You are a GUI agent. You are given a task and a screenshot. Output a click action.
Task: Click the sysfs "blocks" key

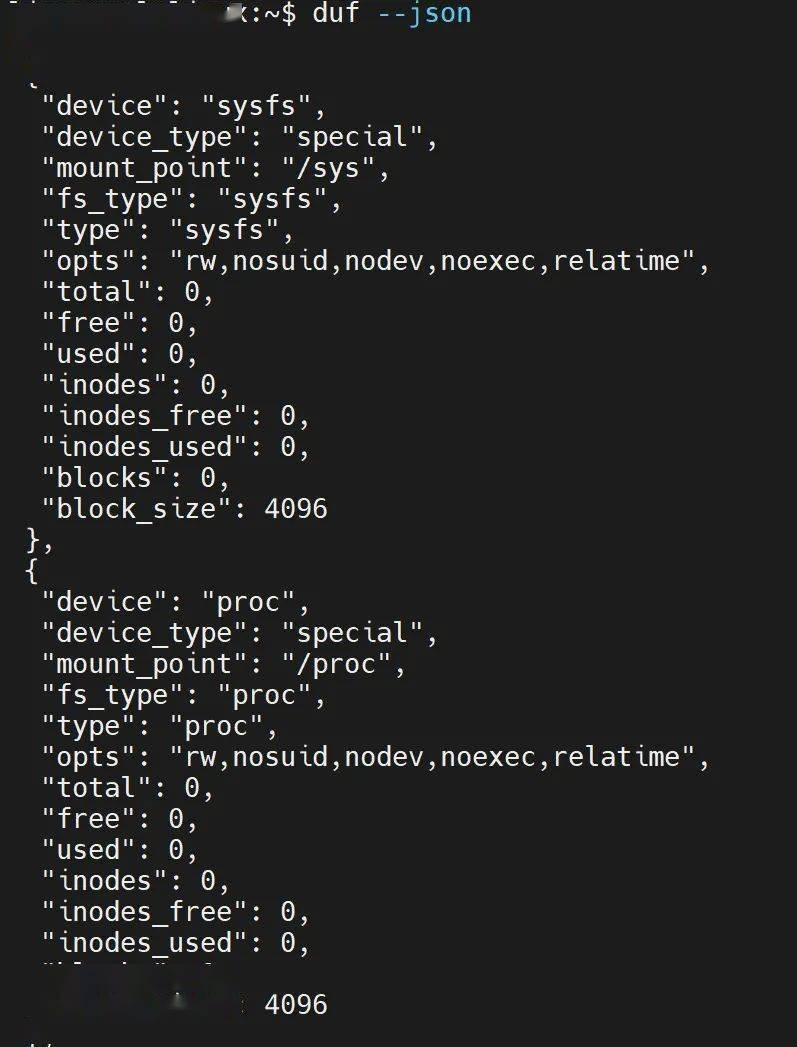coord(104,478)
